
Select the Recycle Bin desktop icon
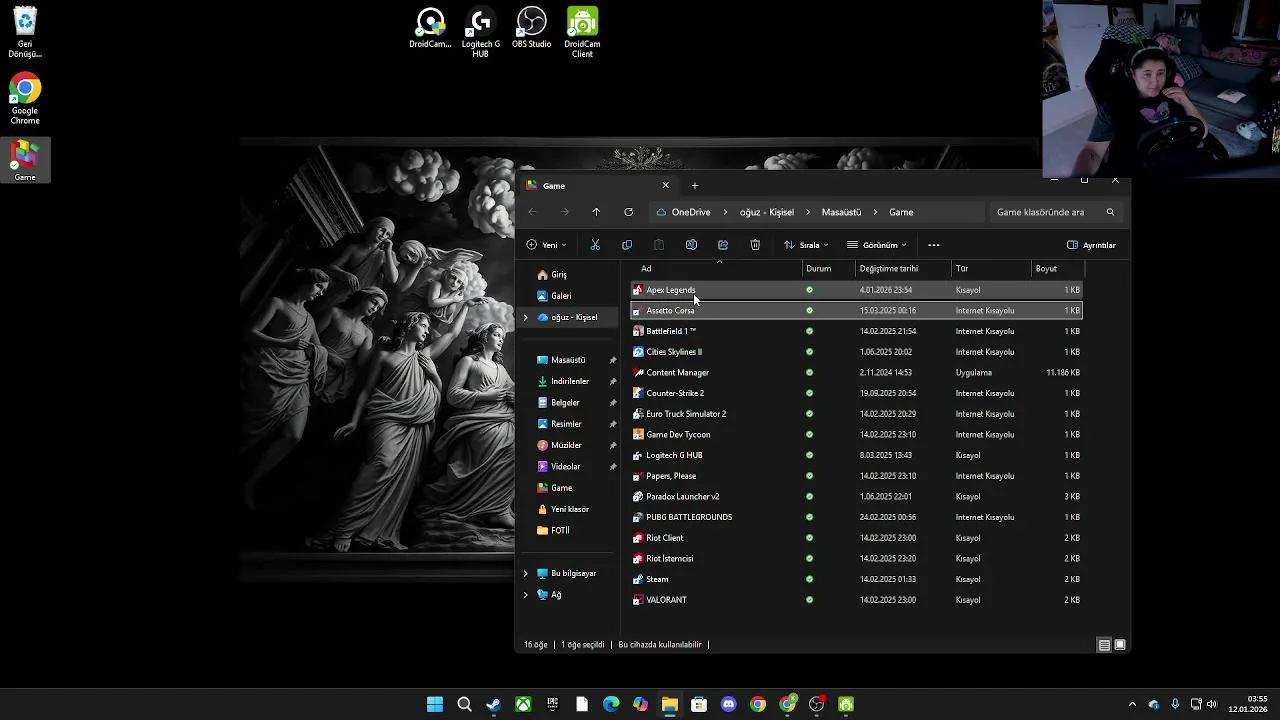point(25,33)
